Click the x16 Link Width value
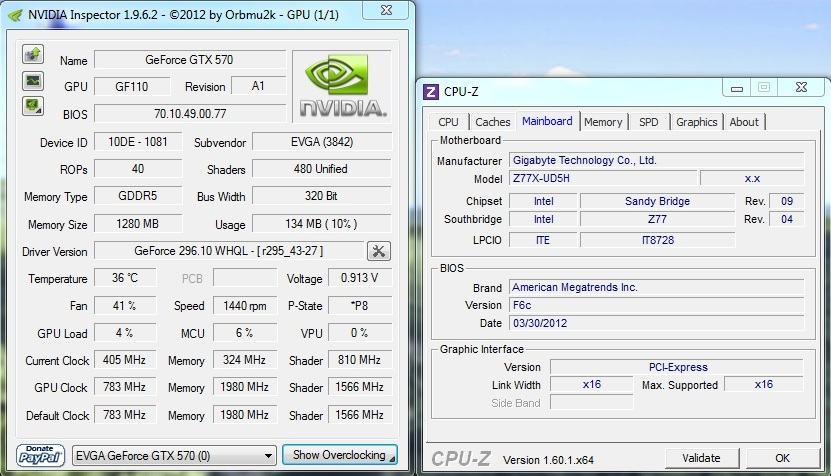 click(591, 384)
